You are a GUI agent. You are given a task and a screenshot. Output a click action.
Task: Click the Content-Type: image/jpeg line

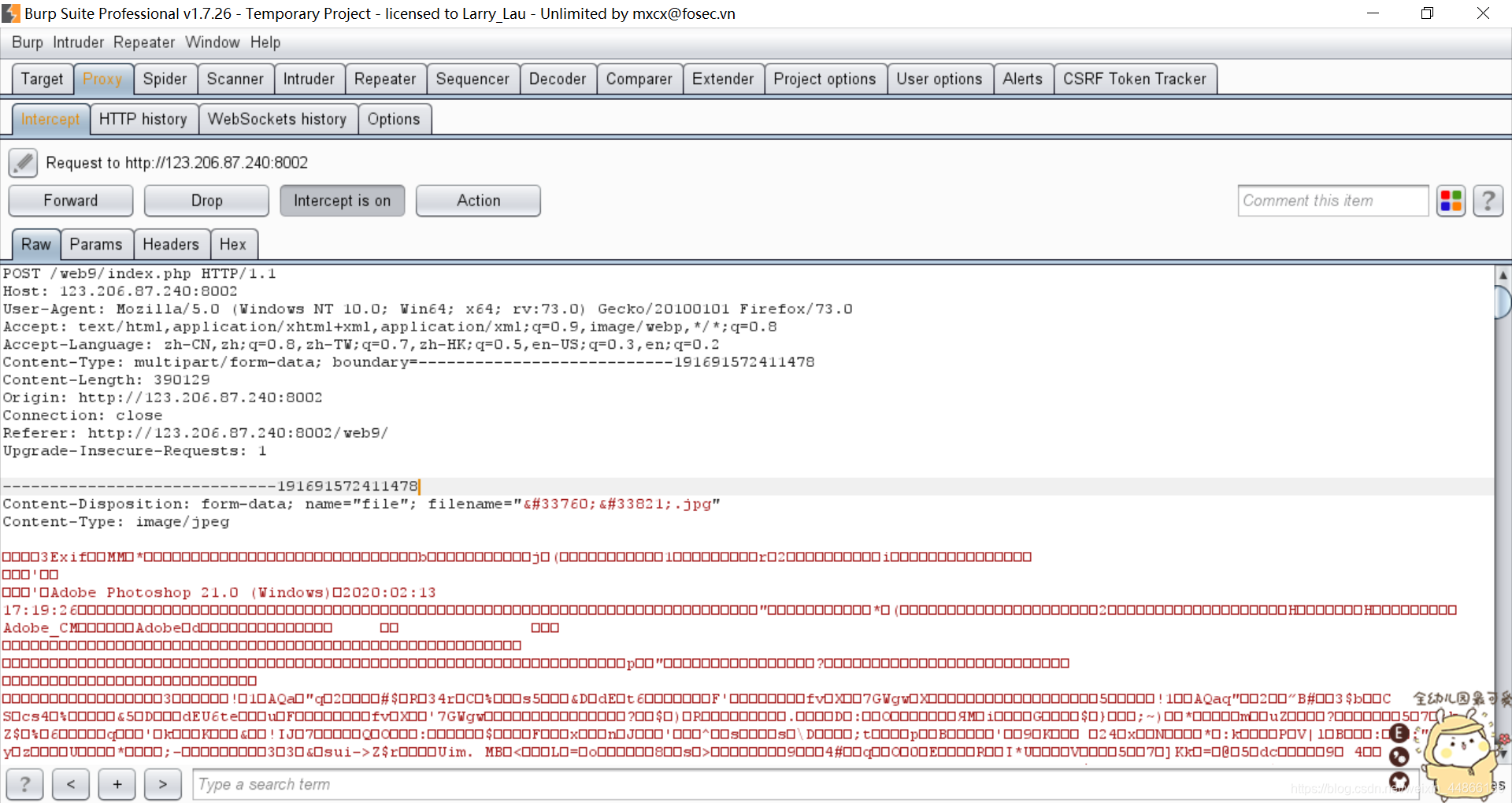click(x=116, y=521)
